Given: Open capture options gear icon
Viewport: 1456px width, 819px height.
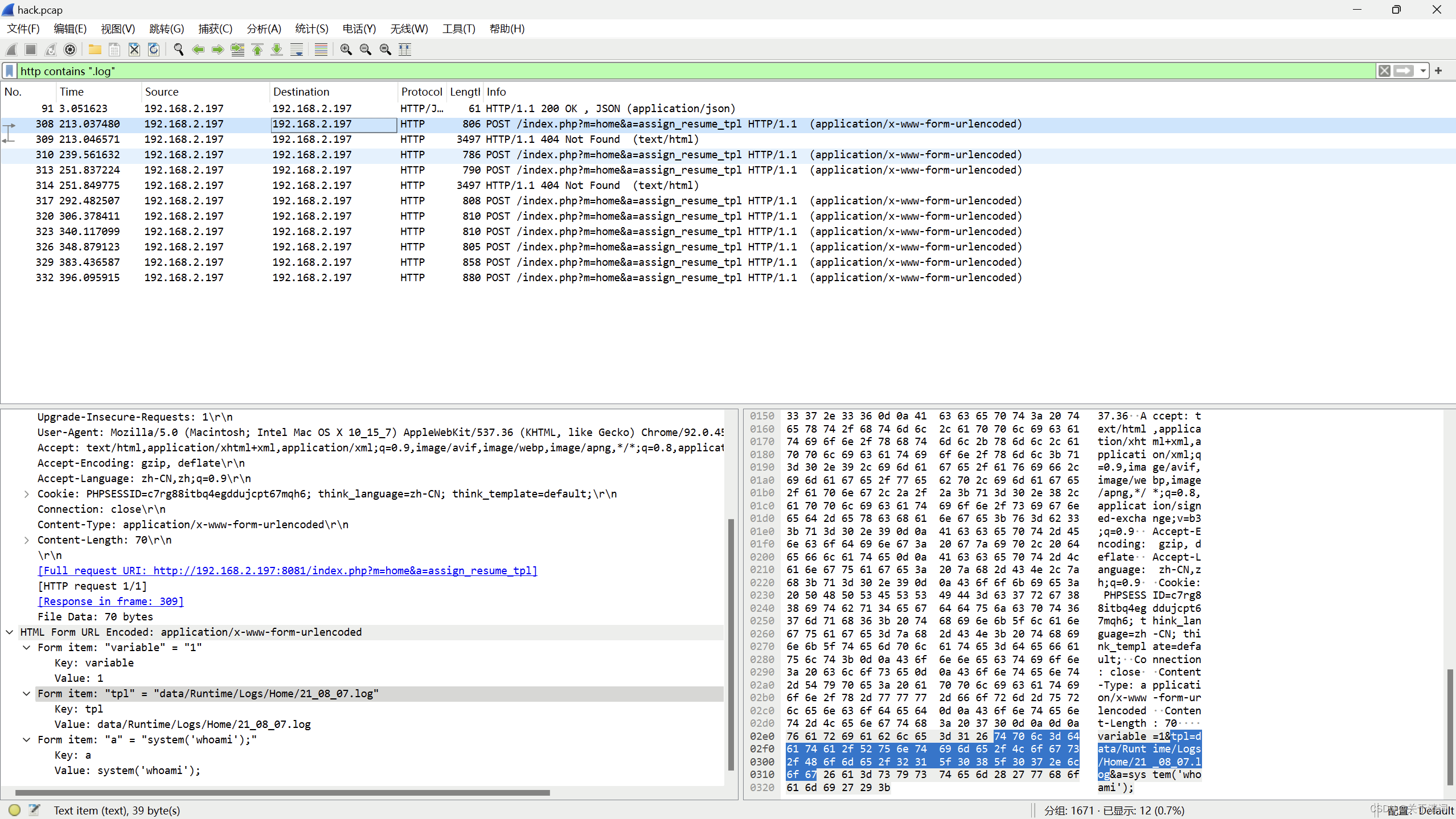Looking at the screenshot, I should pyautogui.click(x=70, y=50).
